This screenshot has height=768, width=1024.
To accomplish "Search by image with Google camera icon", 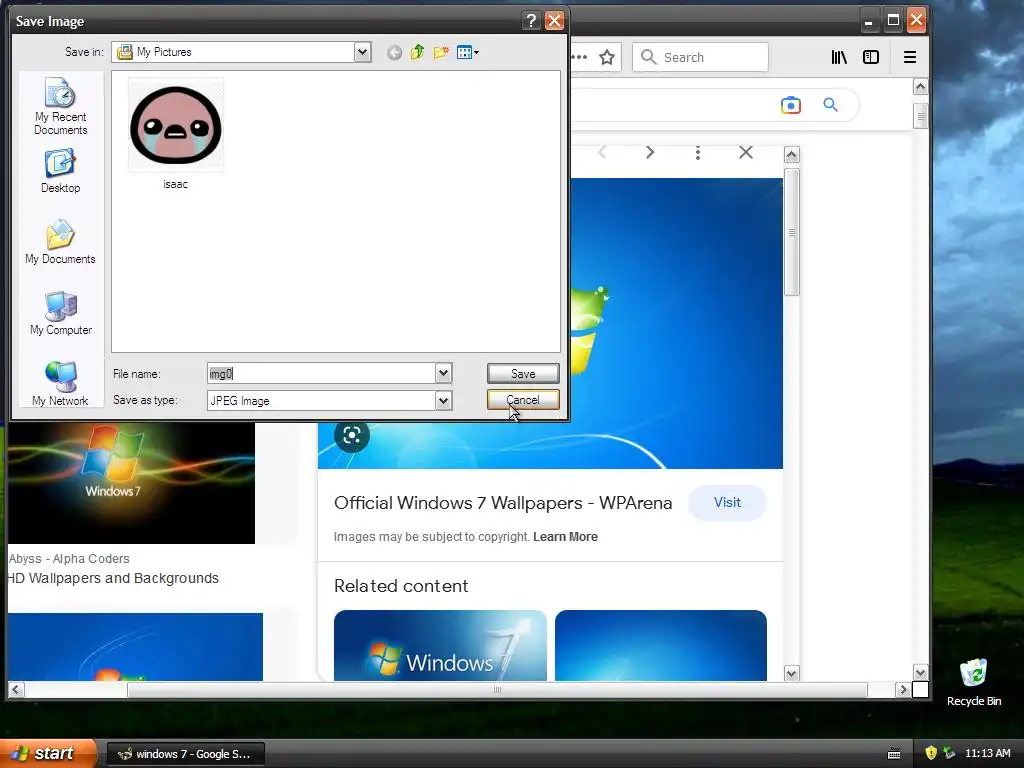I will (791, 105).
